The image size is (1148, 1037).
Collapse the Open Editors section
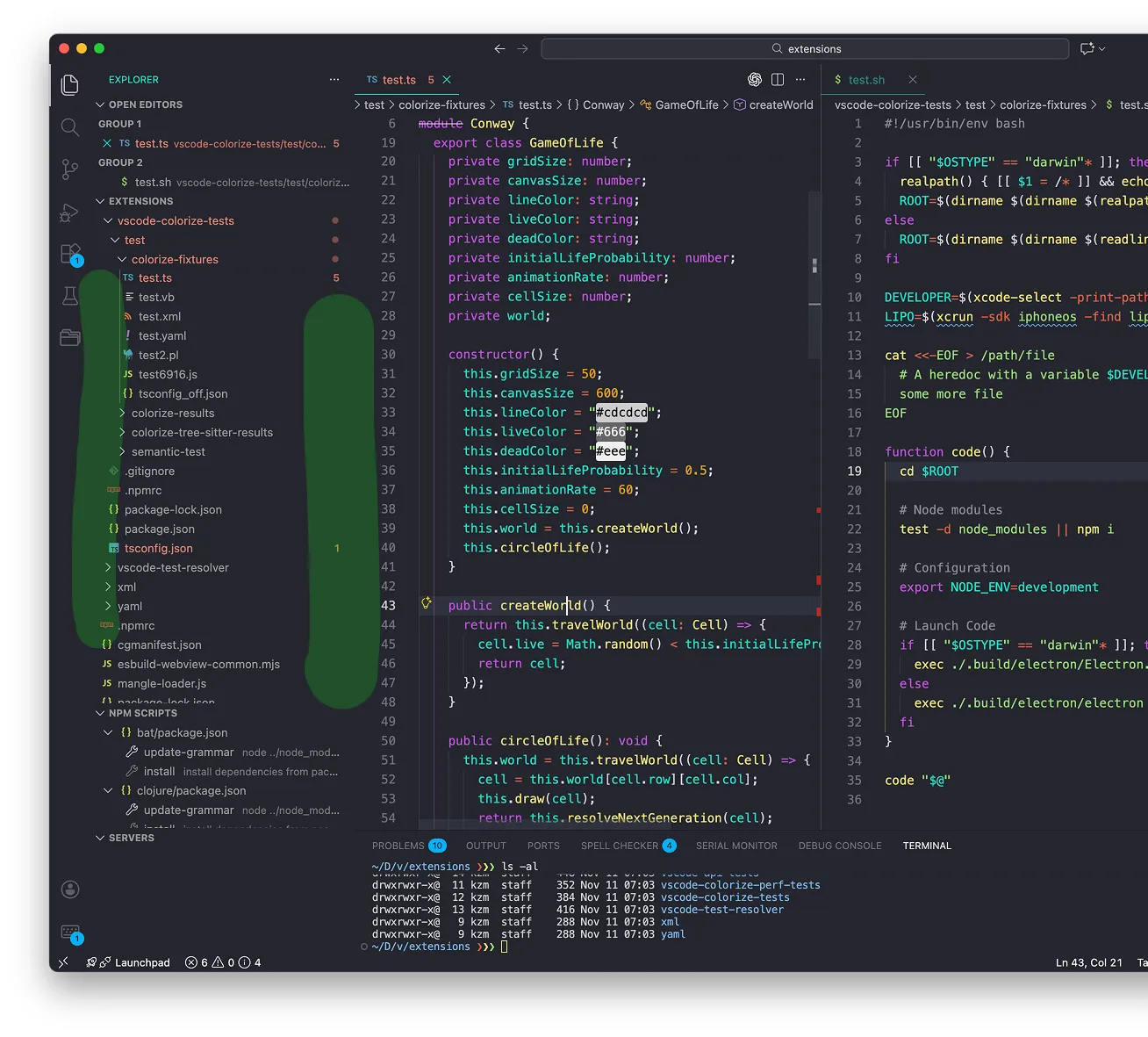[x=100, y=104]
